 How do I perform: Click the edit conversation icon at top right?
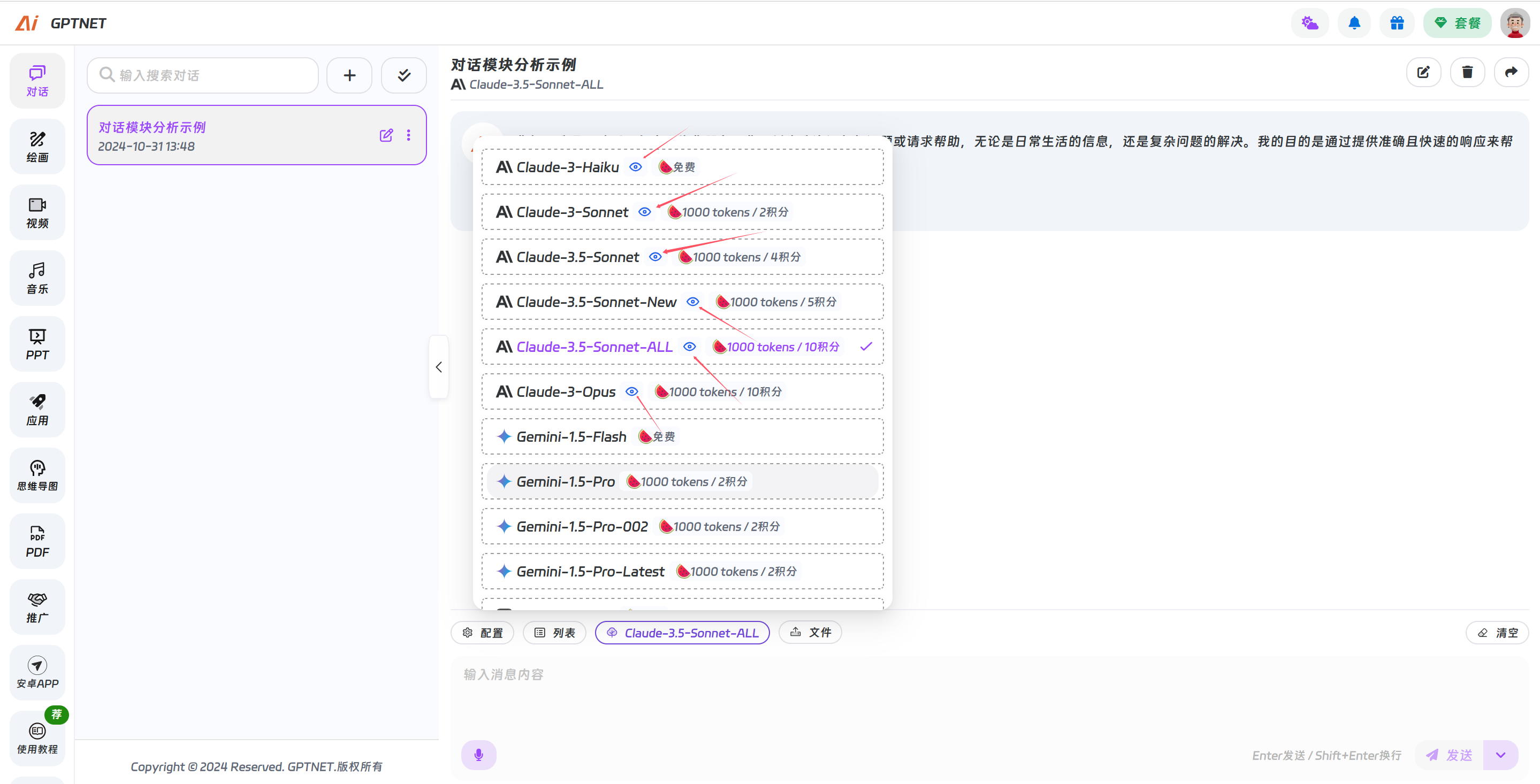click(x=1423, y=72)
